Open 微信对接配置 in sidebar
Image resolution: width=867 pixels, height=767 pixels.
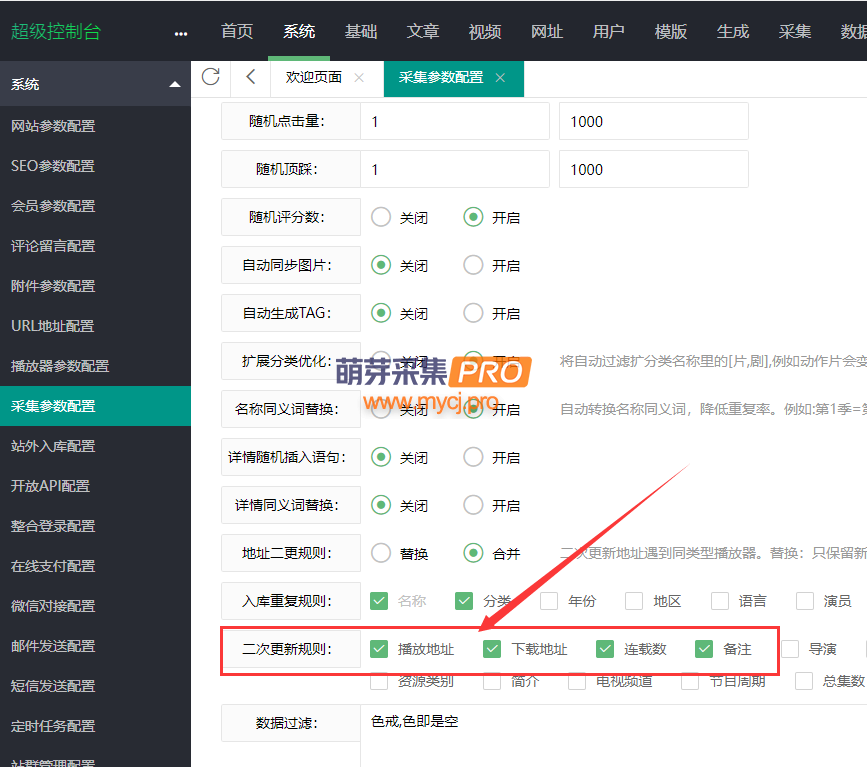(x=95, y=606)
